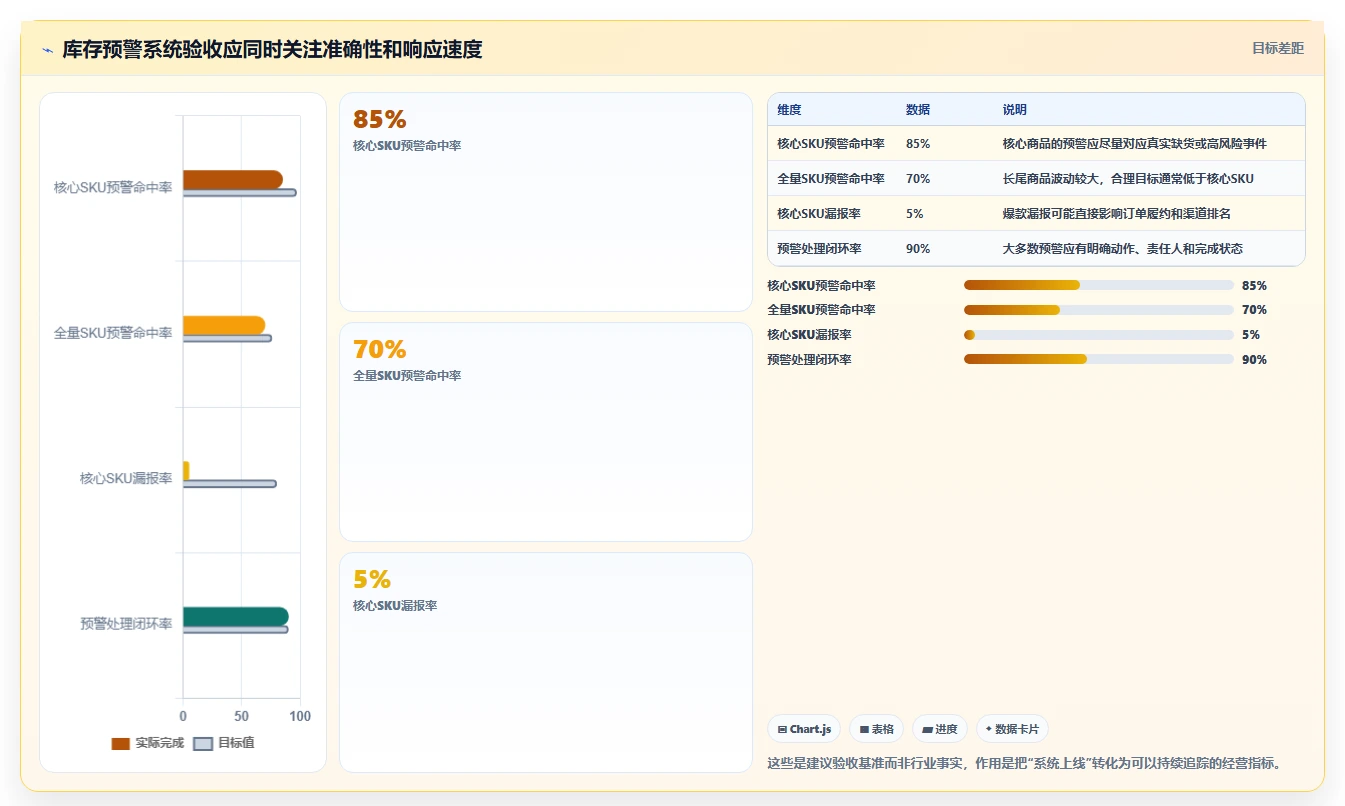
Task: Click the 目标差距 label in header
Action: pyautogui.click(x=1278, y=48)
